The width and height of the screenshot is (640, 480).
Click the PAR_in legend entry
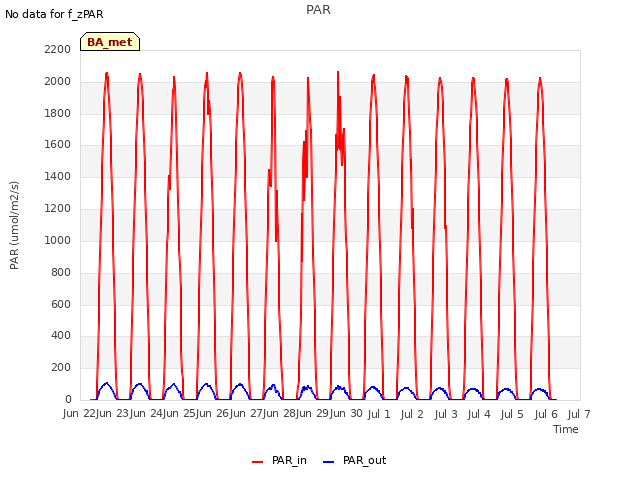tap(279, 460)
